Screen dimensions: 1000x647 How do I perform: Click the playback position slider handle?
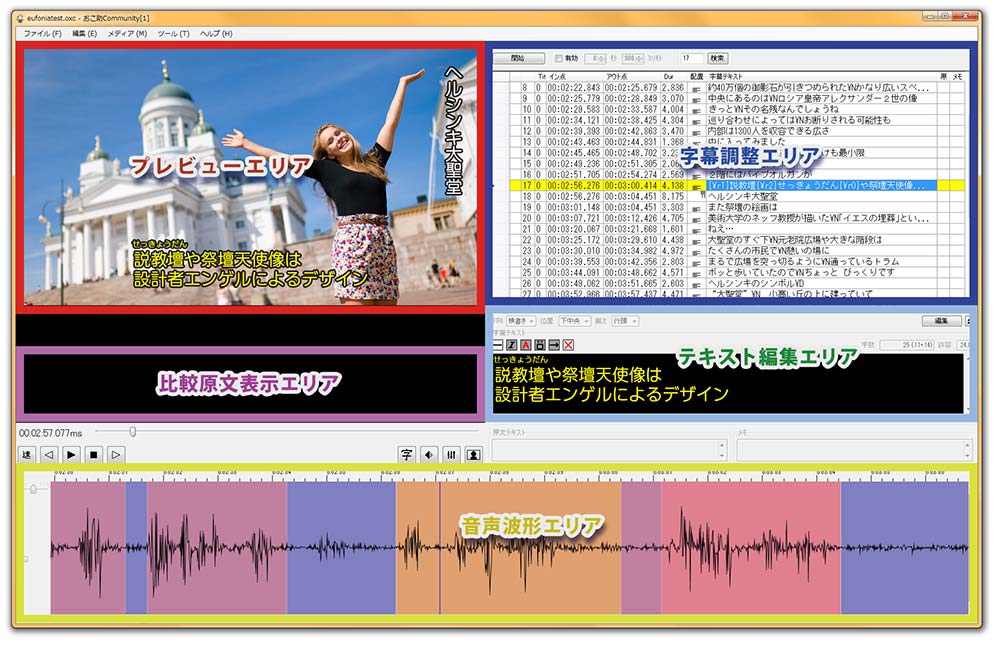(132, 432)
